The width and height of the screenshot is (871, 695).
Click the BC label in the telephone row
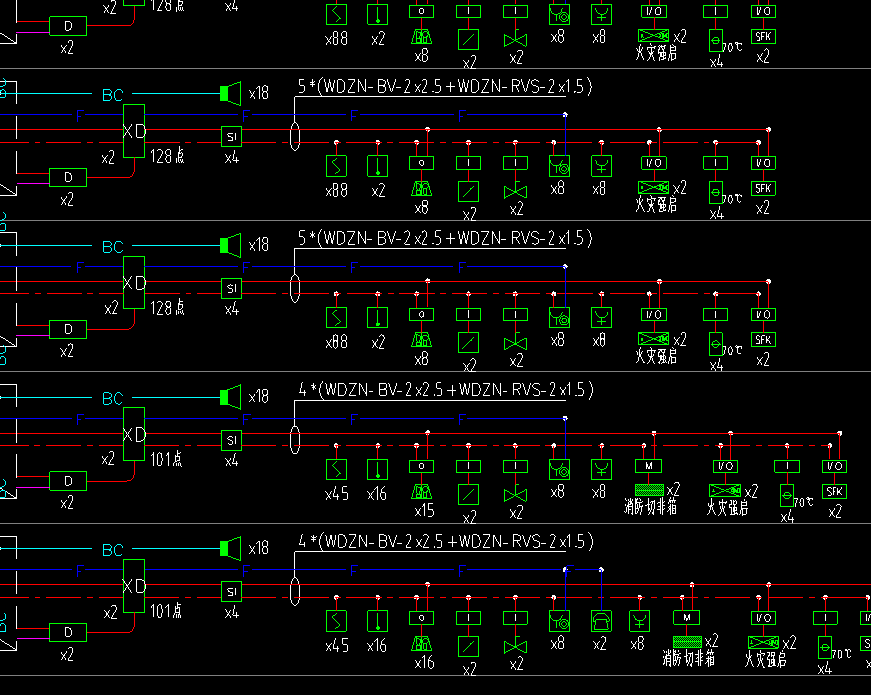113,550
